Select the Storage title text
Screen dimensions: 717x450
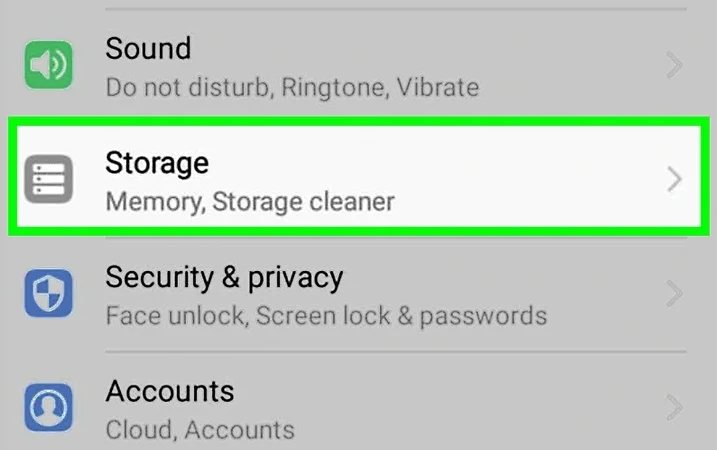[157, 162]
